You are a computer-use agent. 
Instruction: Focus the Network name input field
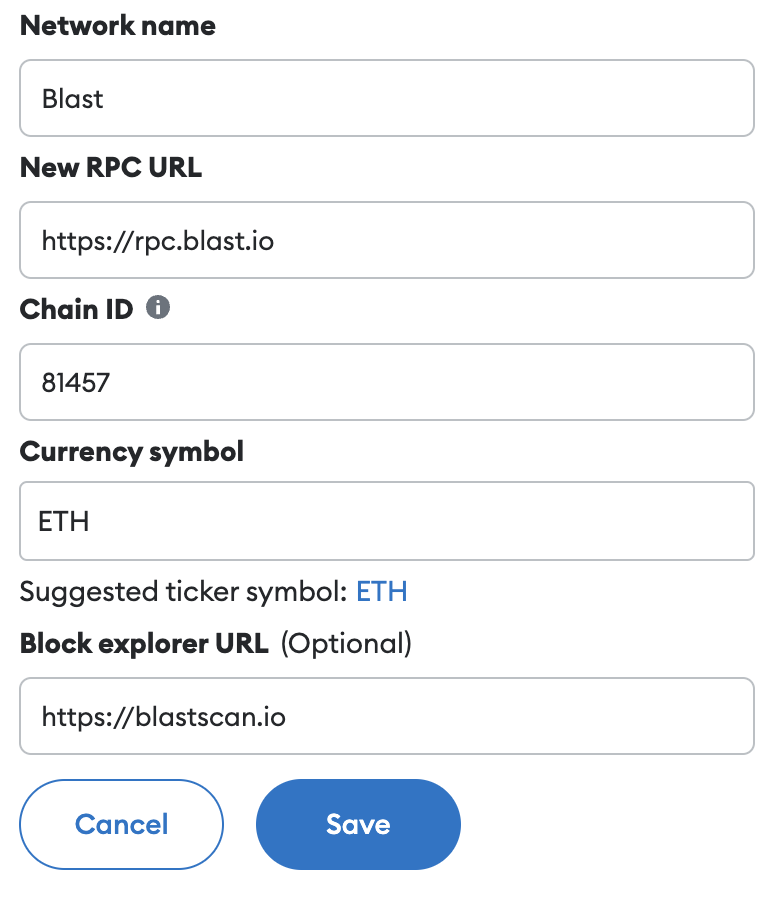coord(386,98)
